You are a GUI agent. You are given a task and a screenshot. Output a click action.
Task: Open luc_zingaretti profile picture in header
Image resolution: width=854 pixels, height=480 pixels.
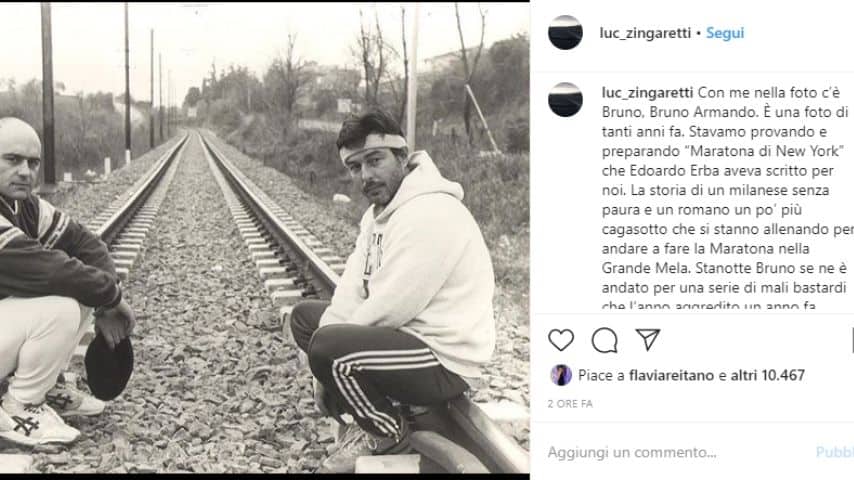[x=565, y=33]
